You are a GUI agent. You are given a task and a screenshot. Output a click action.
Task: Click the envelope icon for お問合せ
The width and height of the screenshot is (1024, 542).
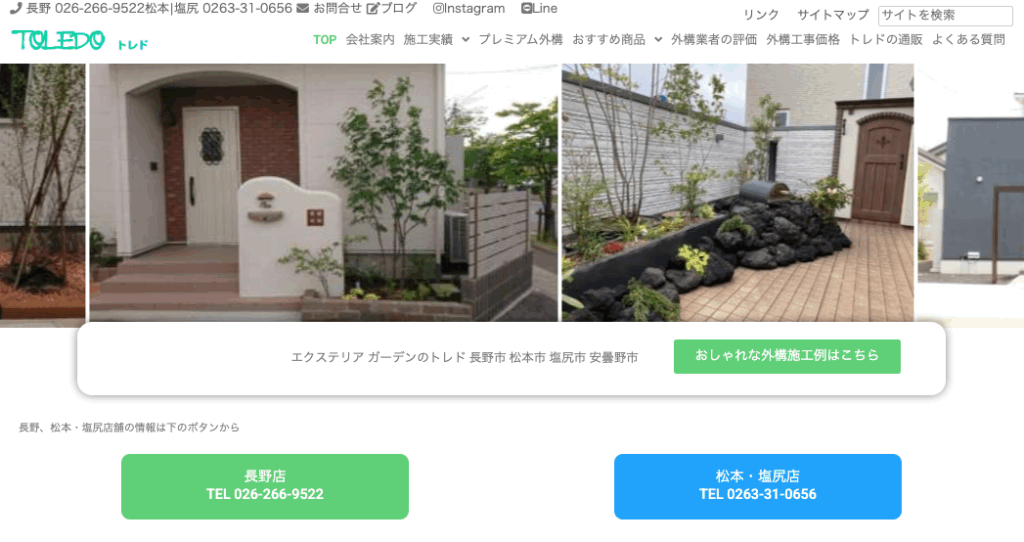coord(302,8)
